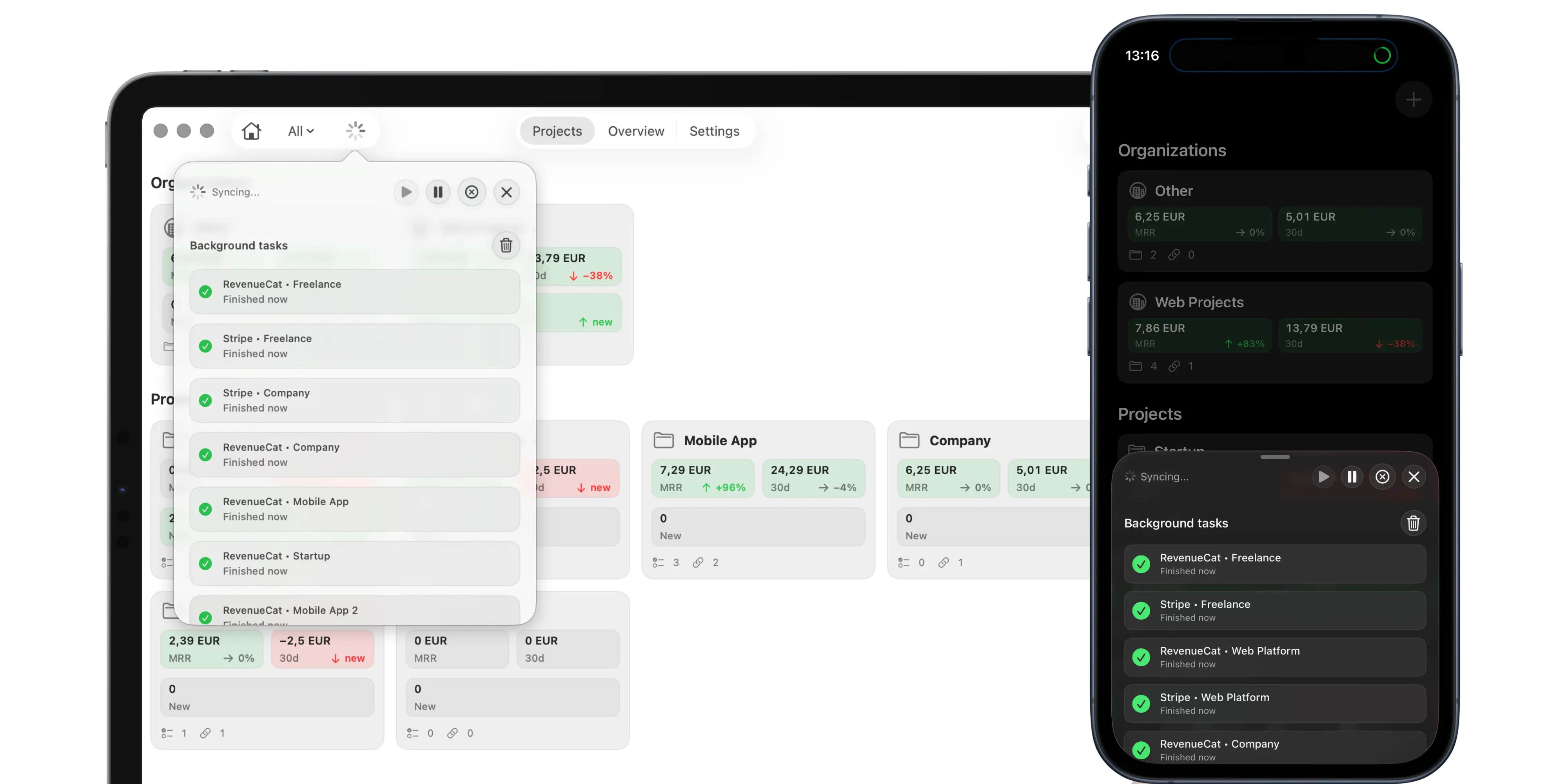This screenshot has width=1568, height=784.
Task: Cancel sync with circled X in desktop popover
Action: 472,192
